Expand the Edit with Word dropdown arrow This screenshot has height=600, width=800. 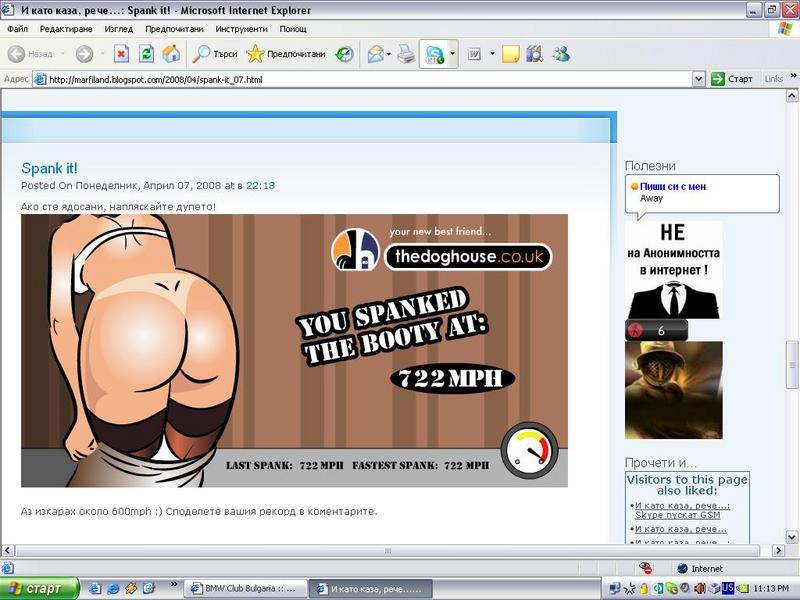tap(492, 54)
